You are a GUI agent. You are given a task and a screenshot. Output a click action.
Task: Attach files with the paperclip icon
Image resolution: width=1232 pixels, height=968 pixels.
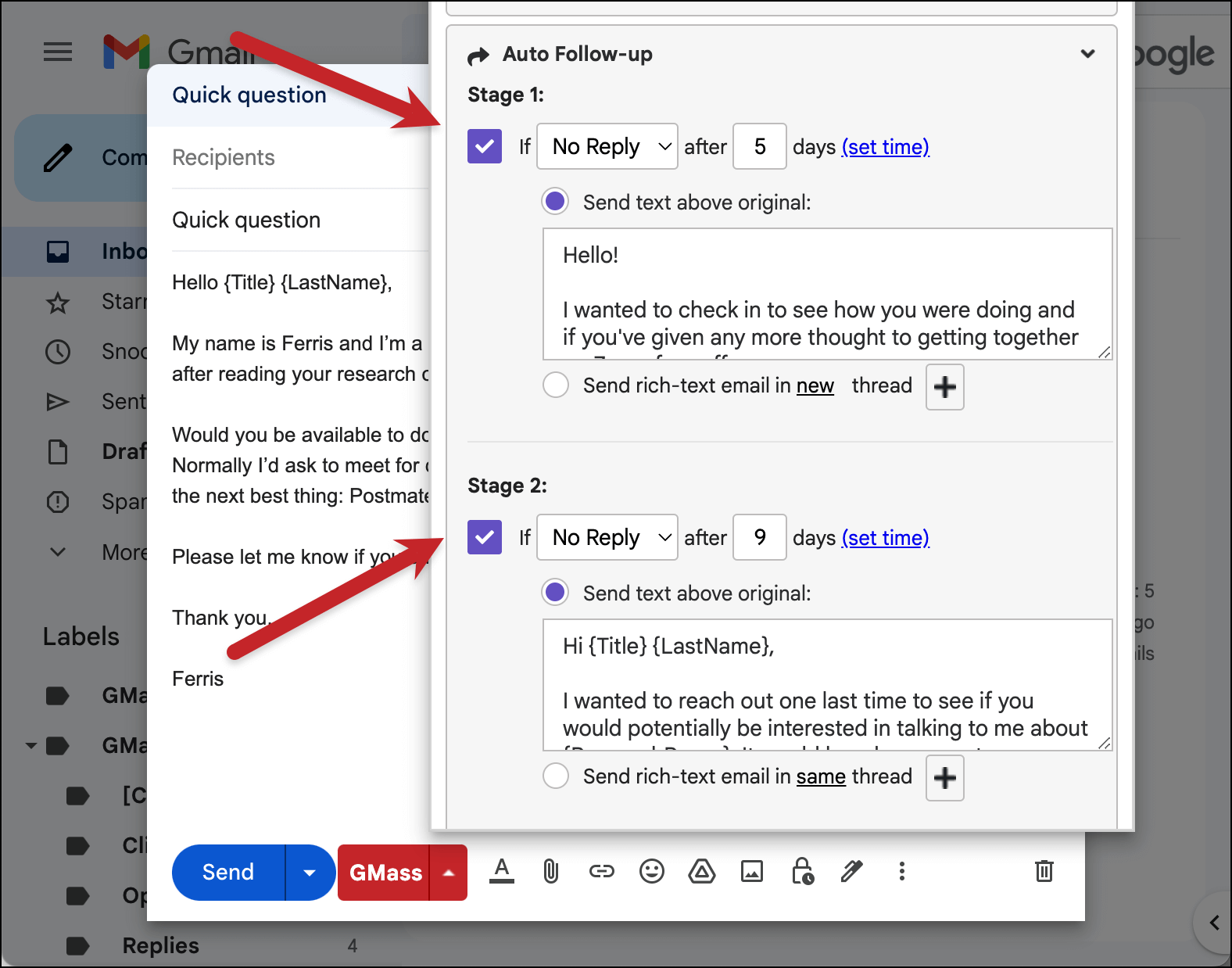551,871
